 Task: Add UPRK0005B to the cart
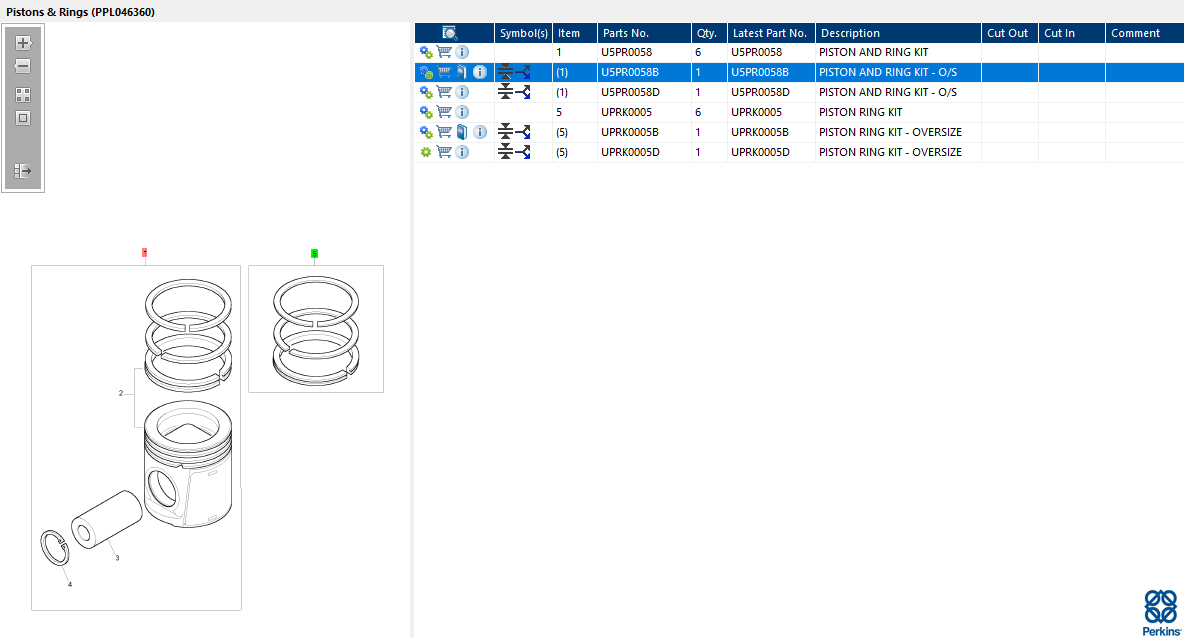point(444,132)
